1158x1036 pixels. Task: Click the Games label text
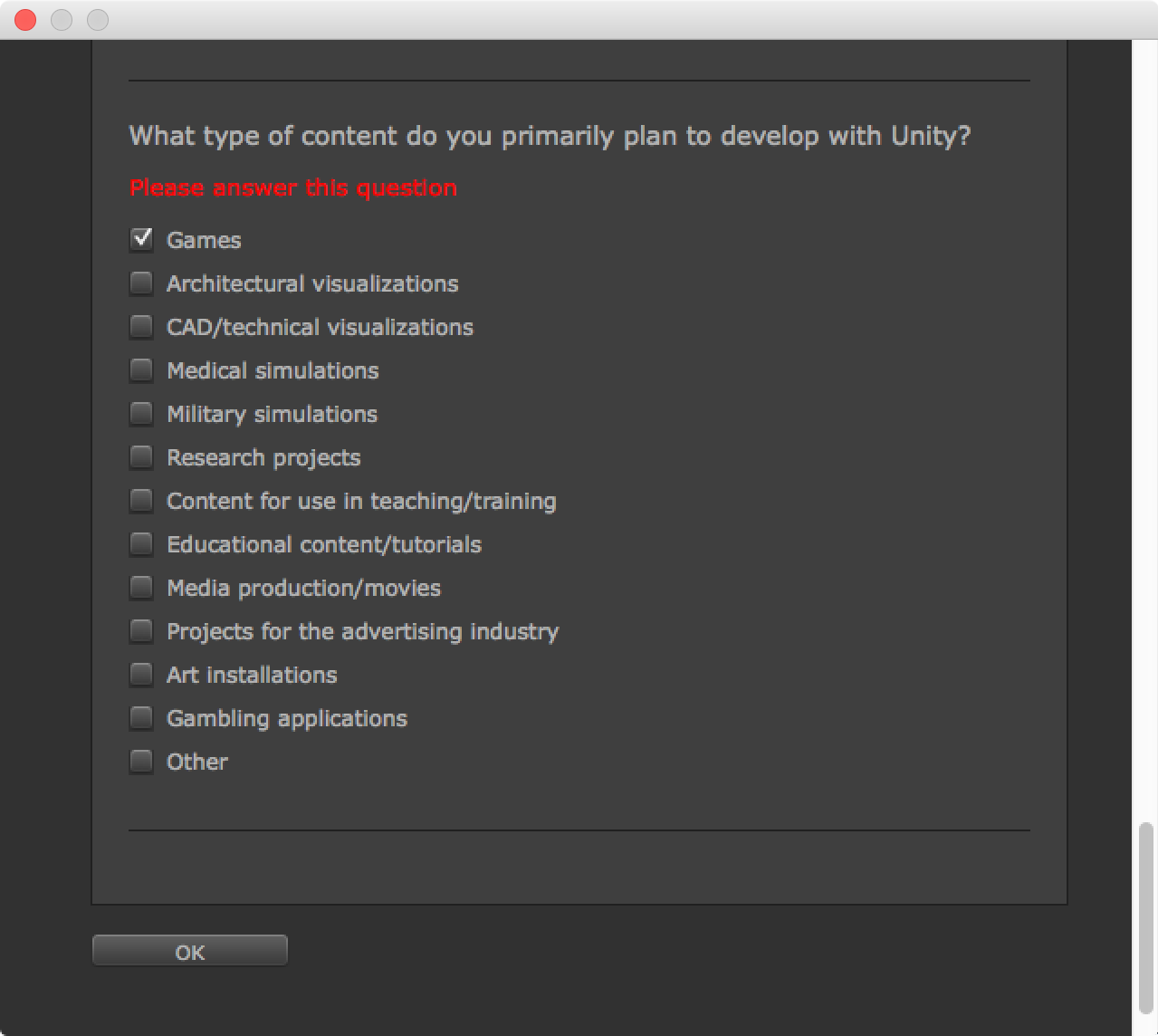click(204, 240)
